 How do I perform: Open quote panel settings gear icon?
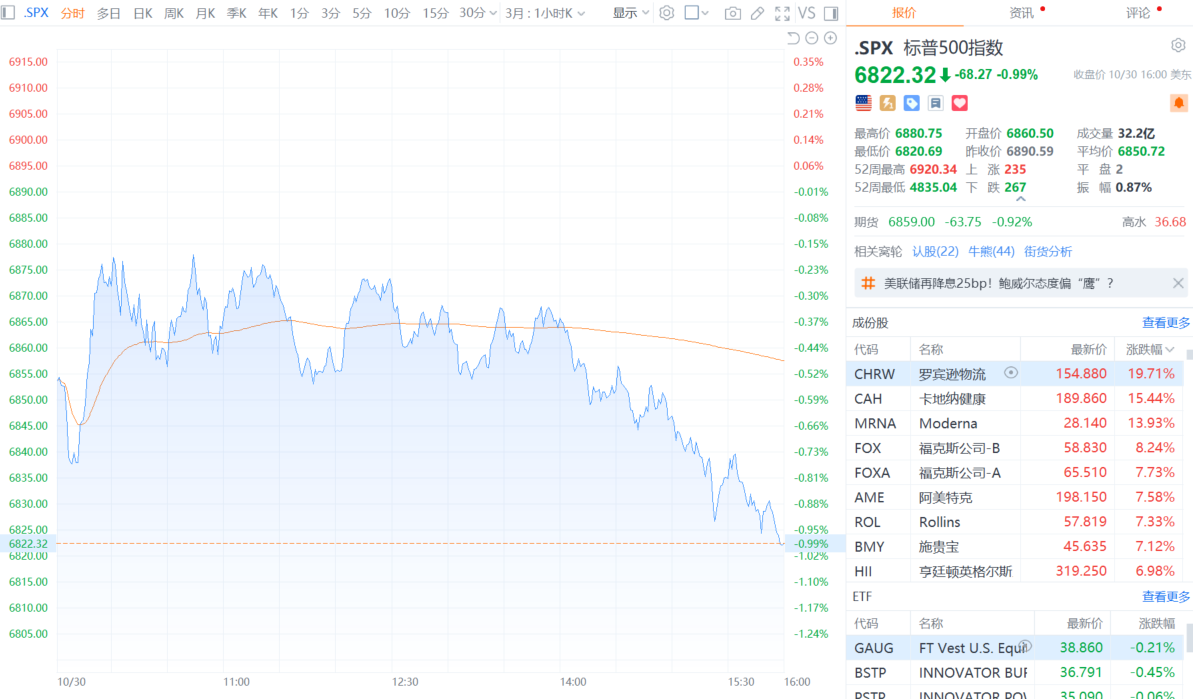1178,46
